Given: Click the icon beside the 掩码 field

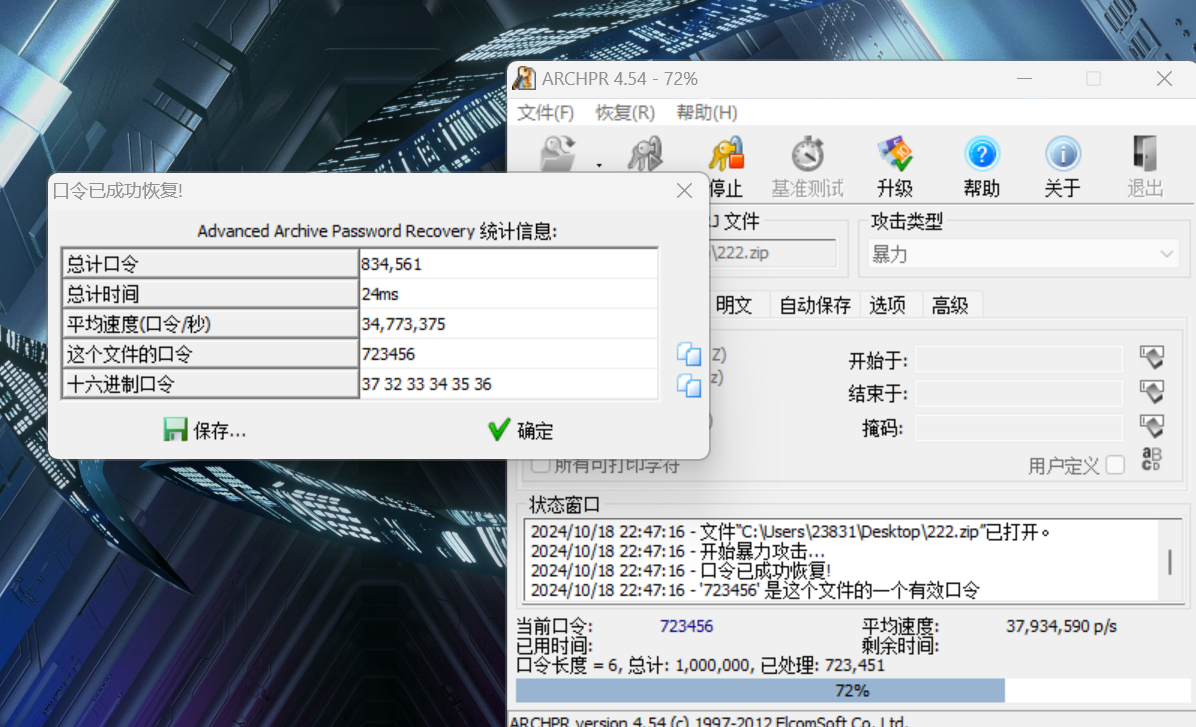Looking at the screenshot, I should pos(1152,426).
